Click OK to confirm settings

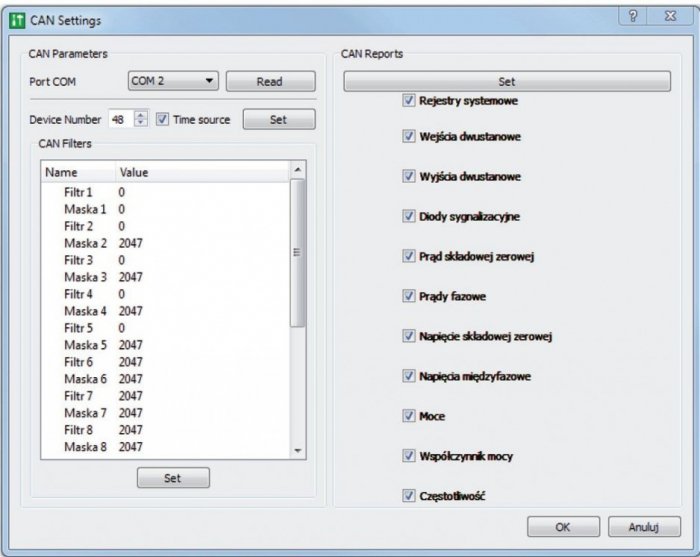[563, 527]
